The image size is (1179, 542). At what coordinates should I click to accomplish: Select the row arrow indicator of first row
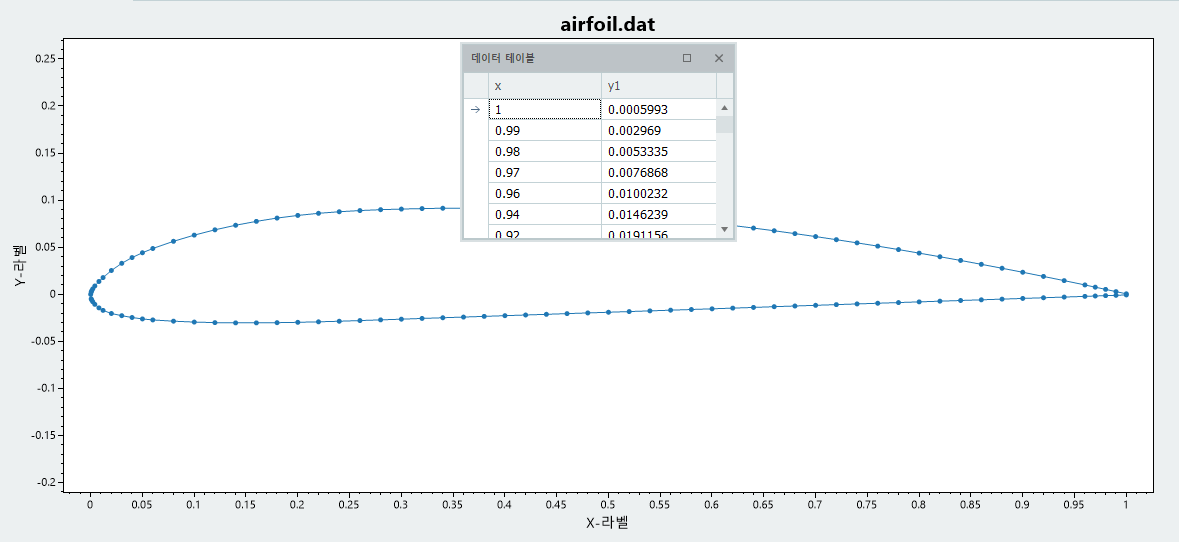[x=475, y=110]
